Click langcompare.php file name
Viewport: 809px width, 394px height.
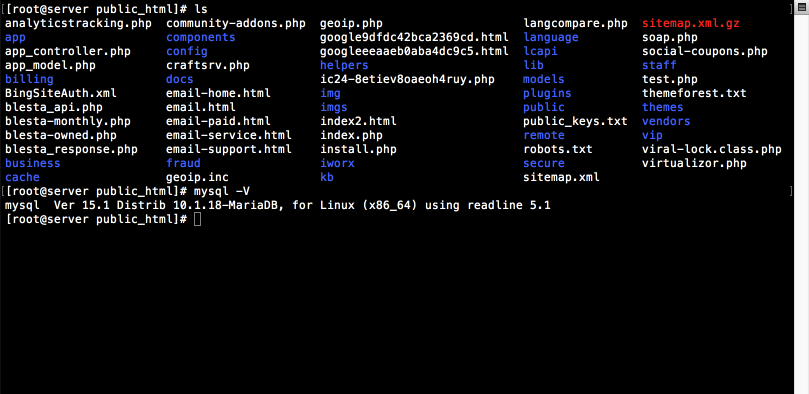tap(576, 24)
